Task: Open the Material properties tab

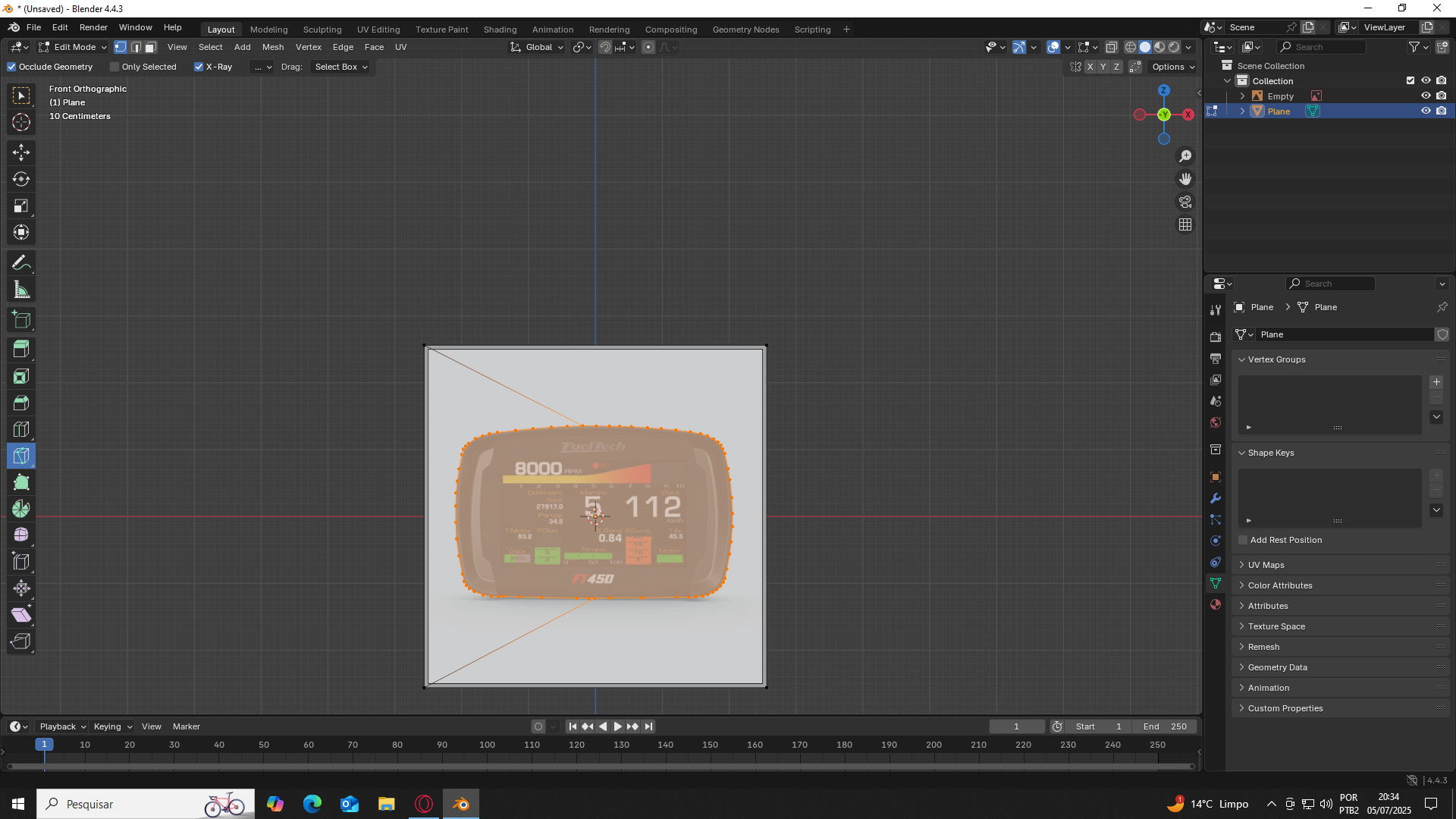Action: [x=1216, y=604]
